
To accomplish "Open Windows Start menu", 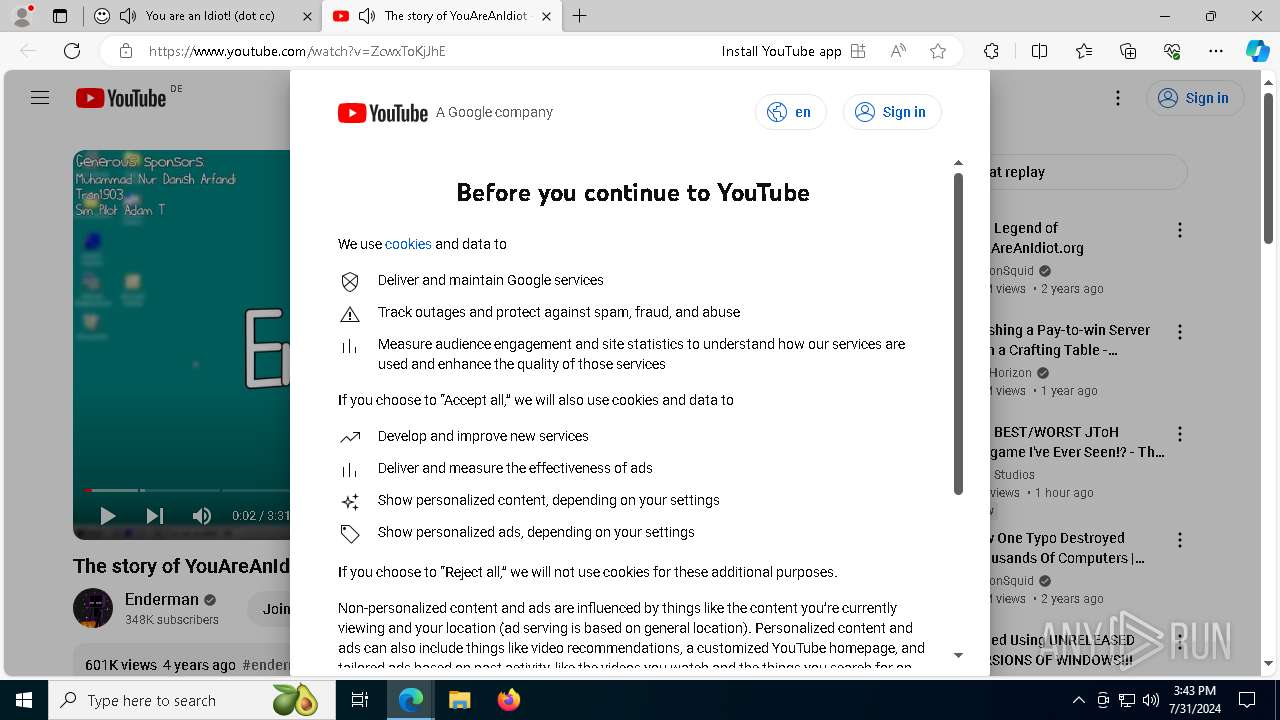I will (x=24, y=700).
